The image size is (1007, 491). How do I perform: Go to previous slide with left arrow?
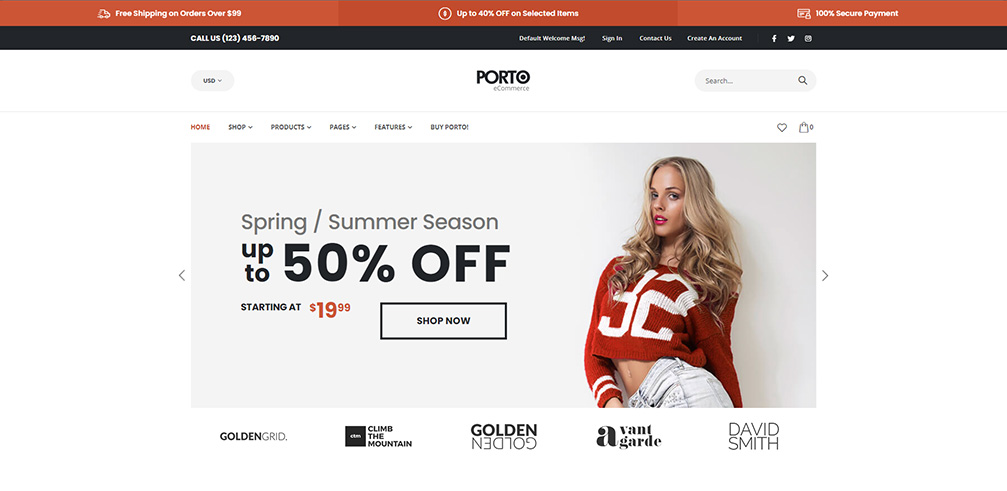(x=182, y=275)
